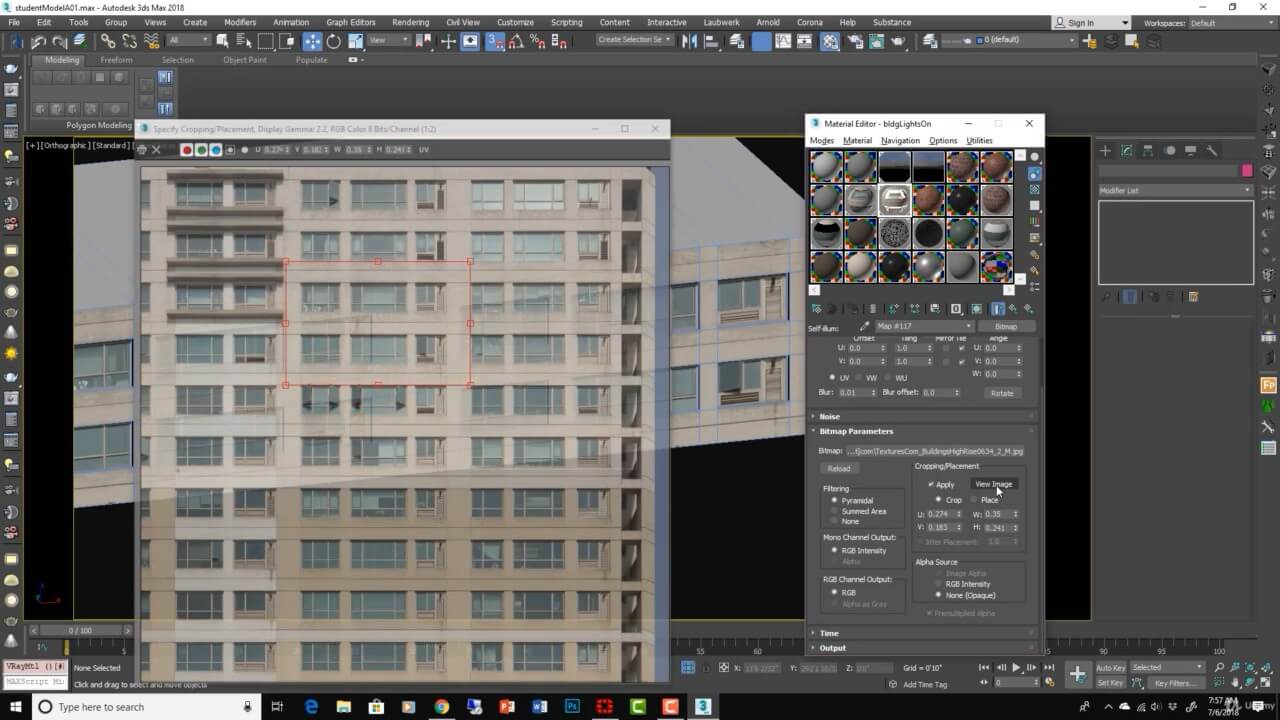
Task: Click the Undo arrow in main toolbar
Action: click(38, 41)
